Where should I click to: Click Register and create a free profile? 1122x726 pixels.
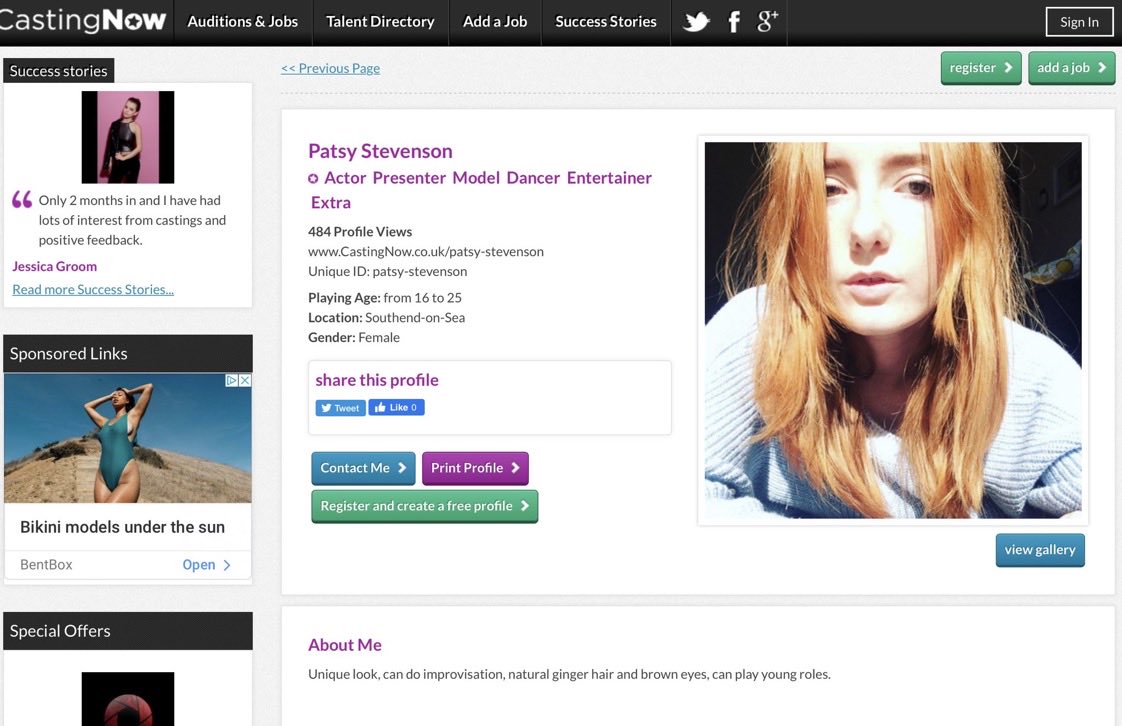click(x=424, y=506)
